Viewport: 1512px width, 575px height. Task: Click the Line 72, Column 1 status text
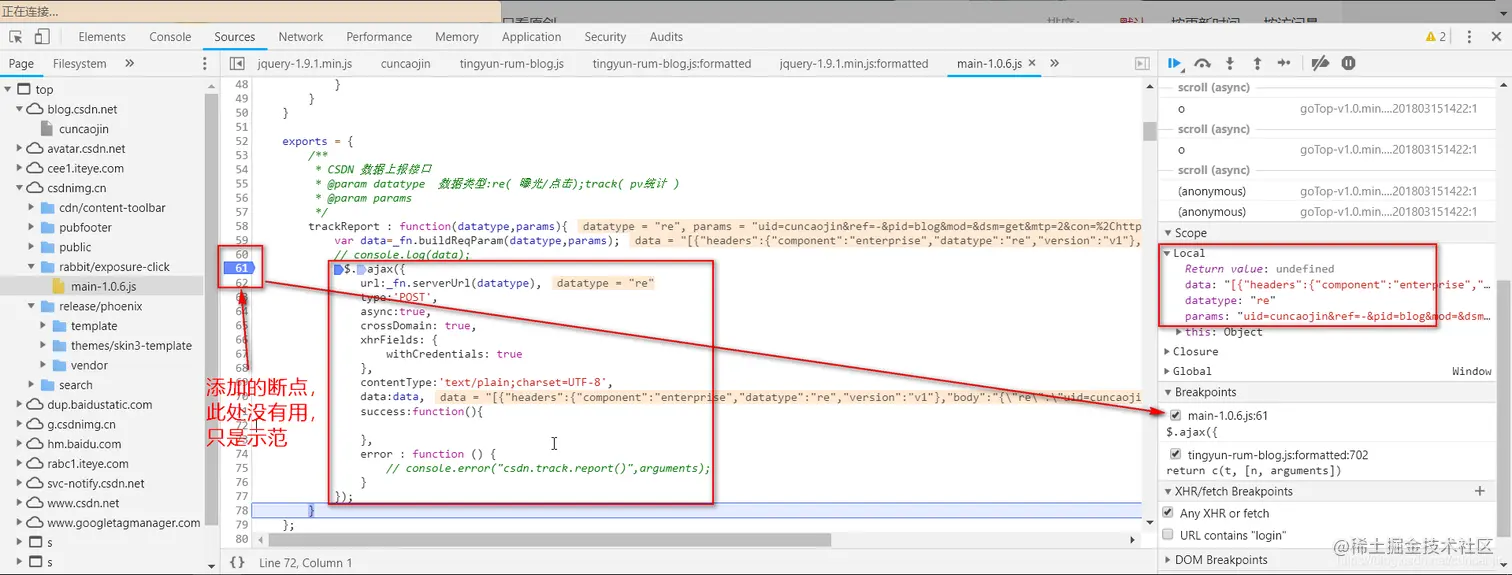tap(306, 563)
